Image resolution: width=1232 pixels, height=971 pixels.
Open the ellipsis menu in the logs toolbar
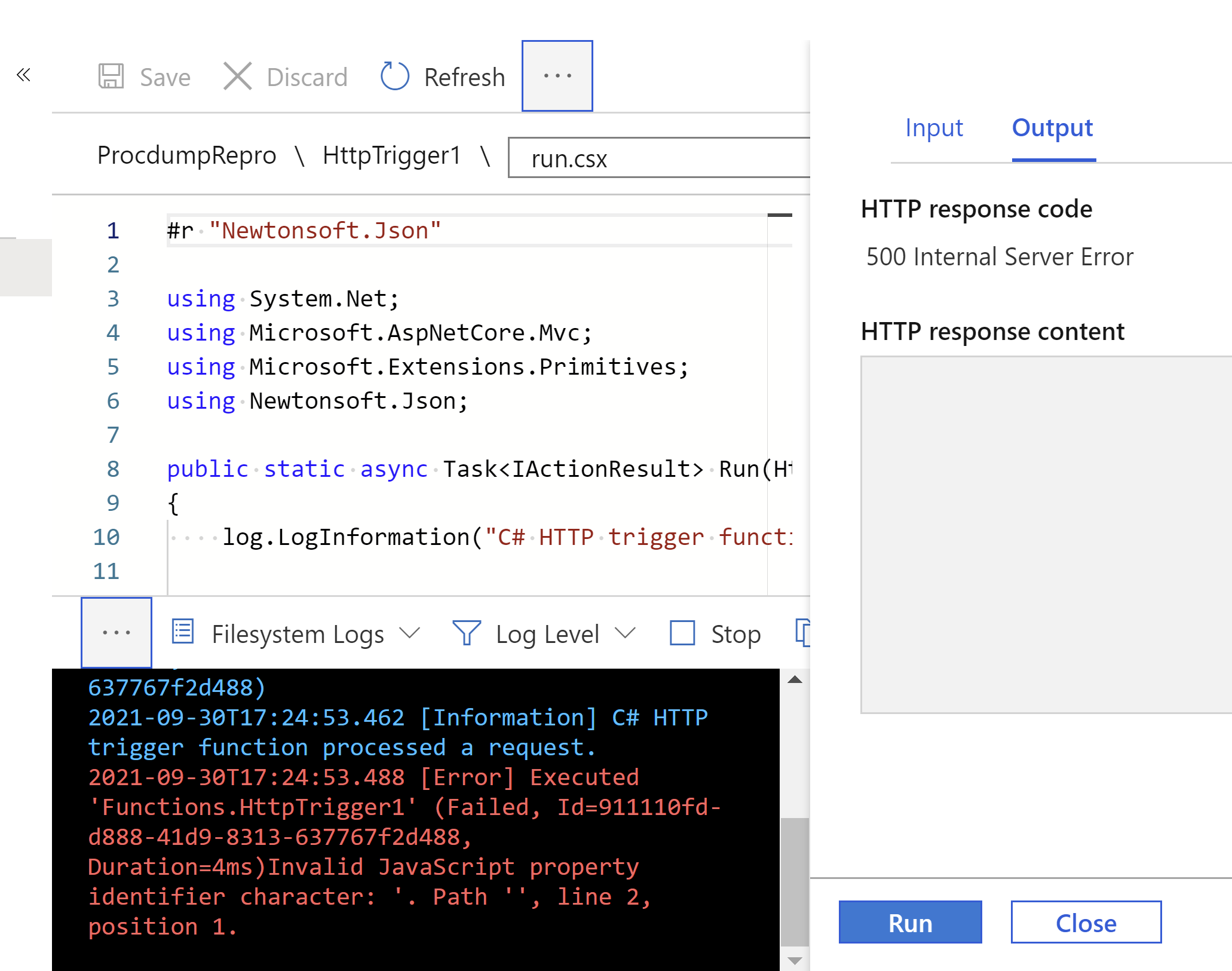116,633
